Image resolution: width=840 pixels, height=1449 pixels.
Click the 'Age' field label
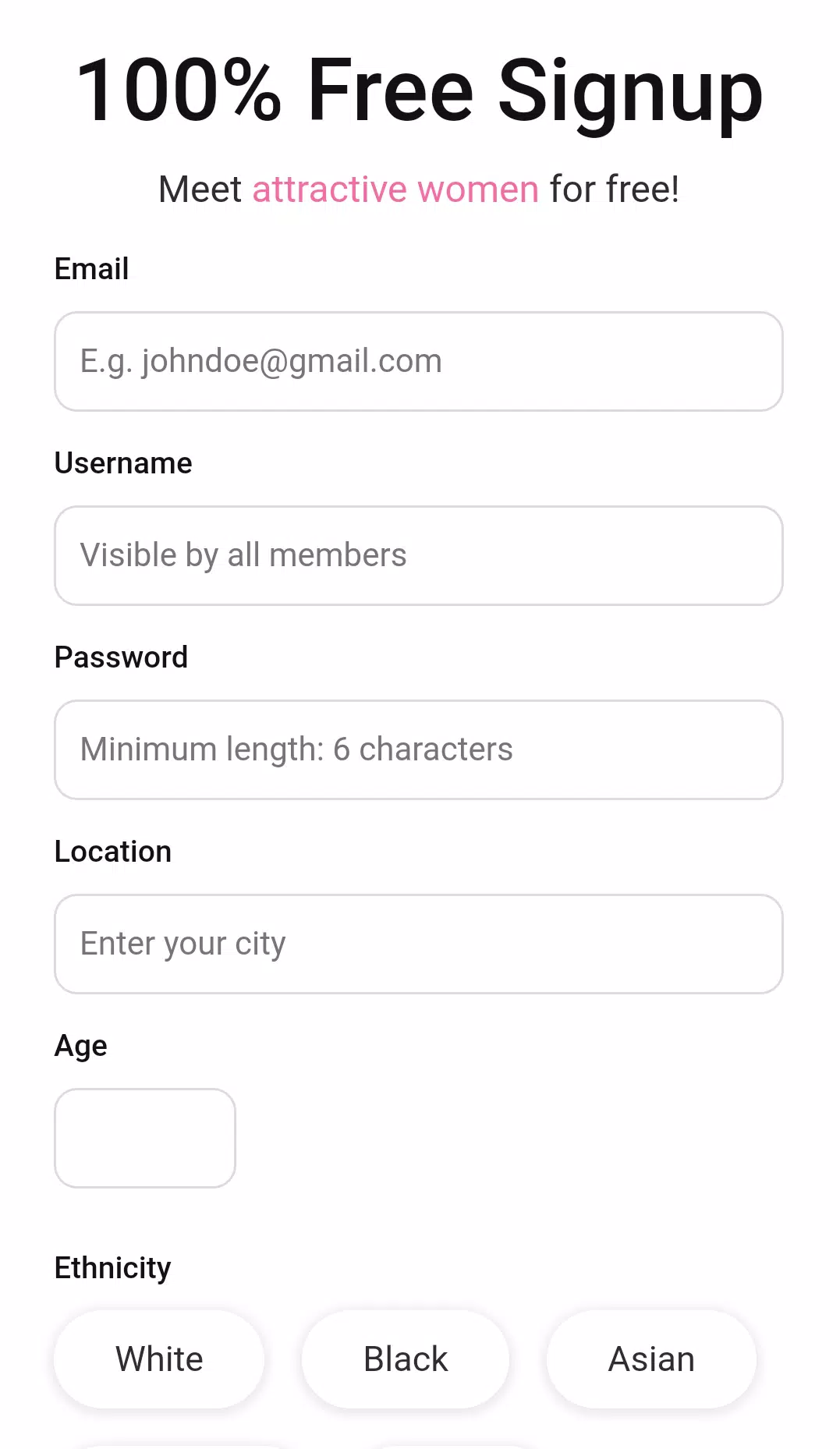coord(81,1046)
